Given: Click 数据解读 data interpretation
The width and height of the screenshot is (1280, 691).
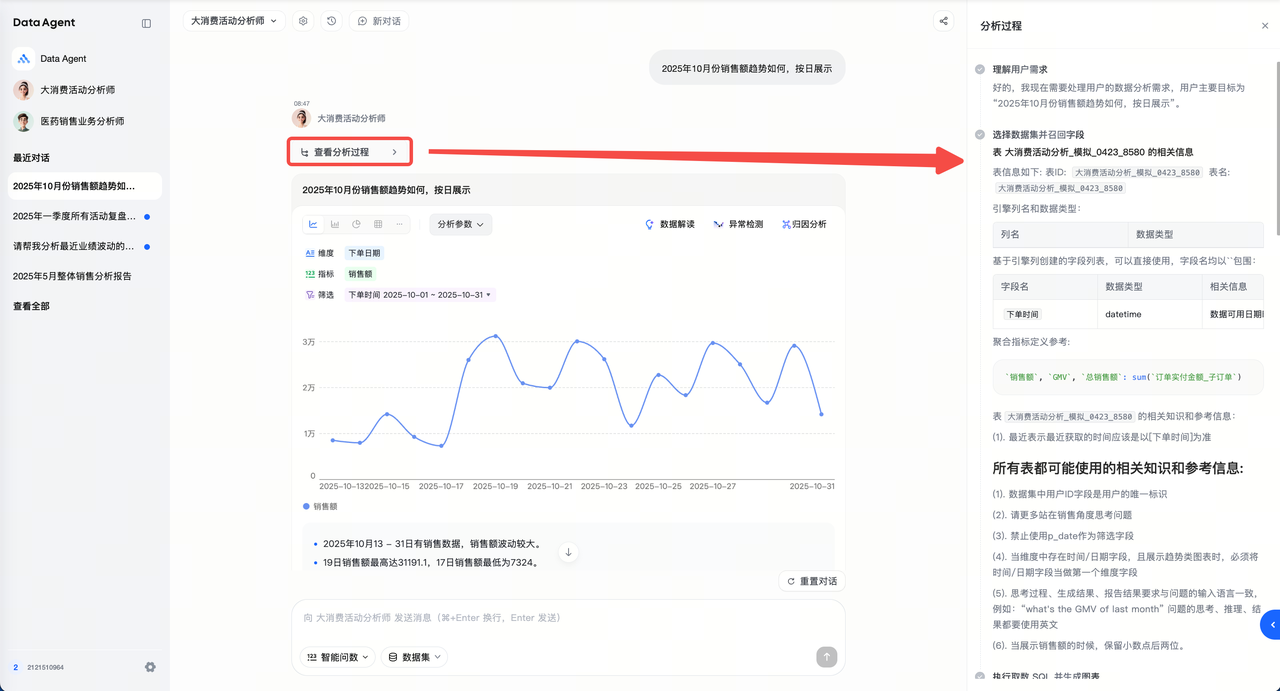Looking at the screenshot, I should coord(669,224).
